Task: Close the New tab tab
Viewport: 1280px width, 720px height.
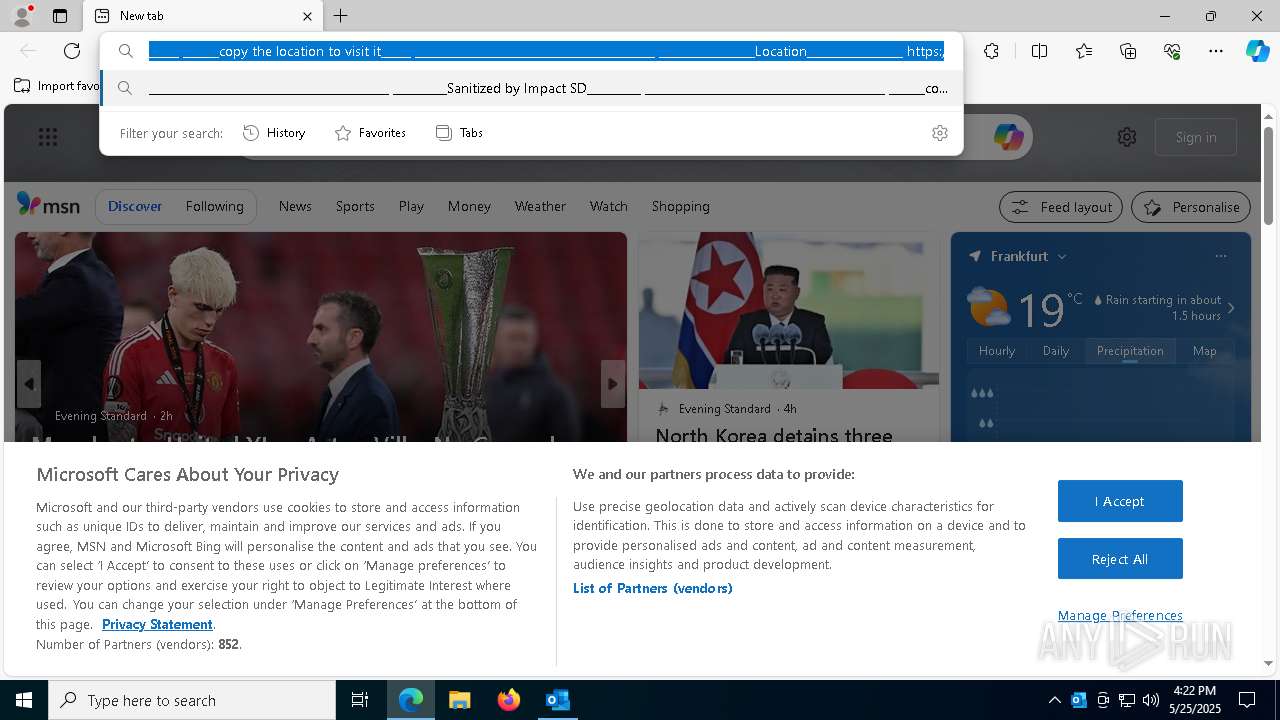Action: [307, 16]
